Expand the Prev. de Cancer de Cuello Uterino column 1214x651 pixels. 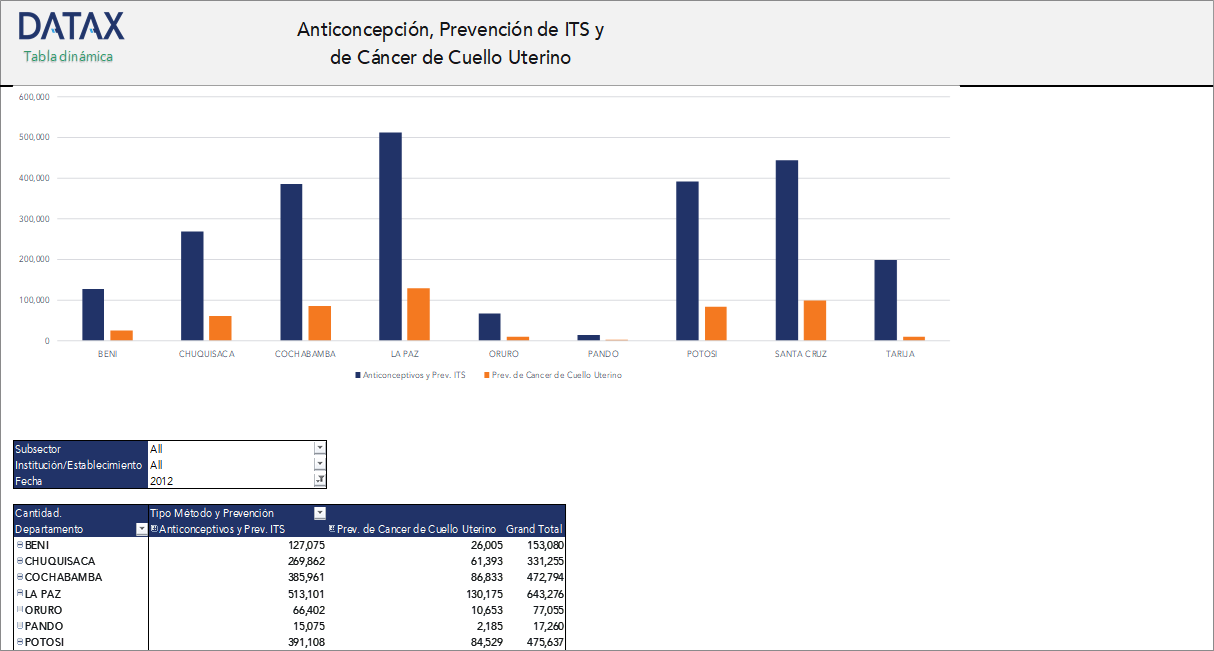click(332, 529)
